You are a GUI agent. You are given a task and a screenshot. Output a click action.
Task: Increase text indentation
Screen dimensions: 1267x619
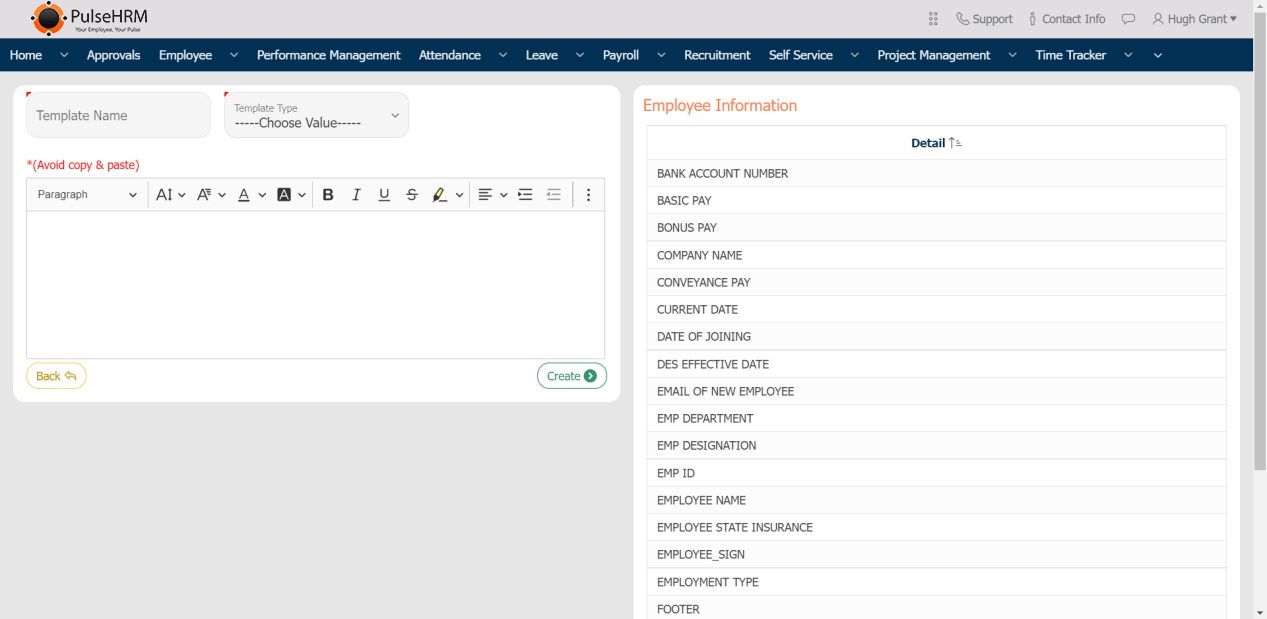(x=525, y=194)
